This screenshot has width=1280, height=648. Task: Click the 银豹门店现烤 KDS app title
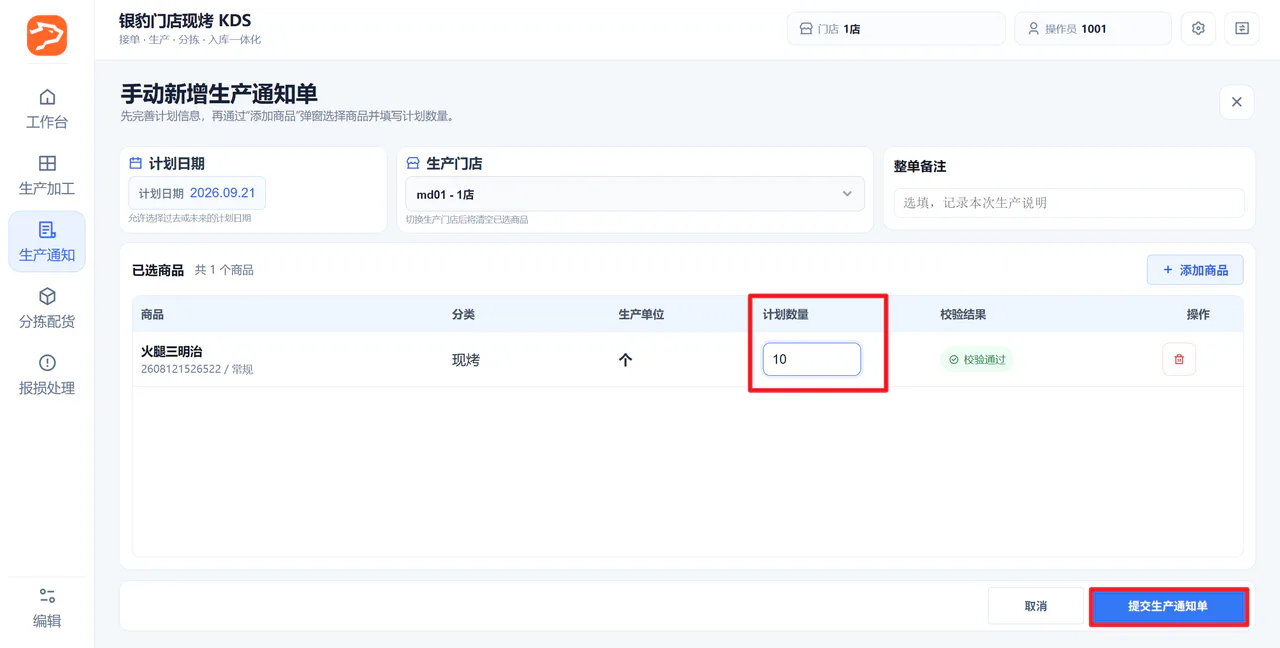pyautogui.click(x=185, y=21)
